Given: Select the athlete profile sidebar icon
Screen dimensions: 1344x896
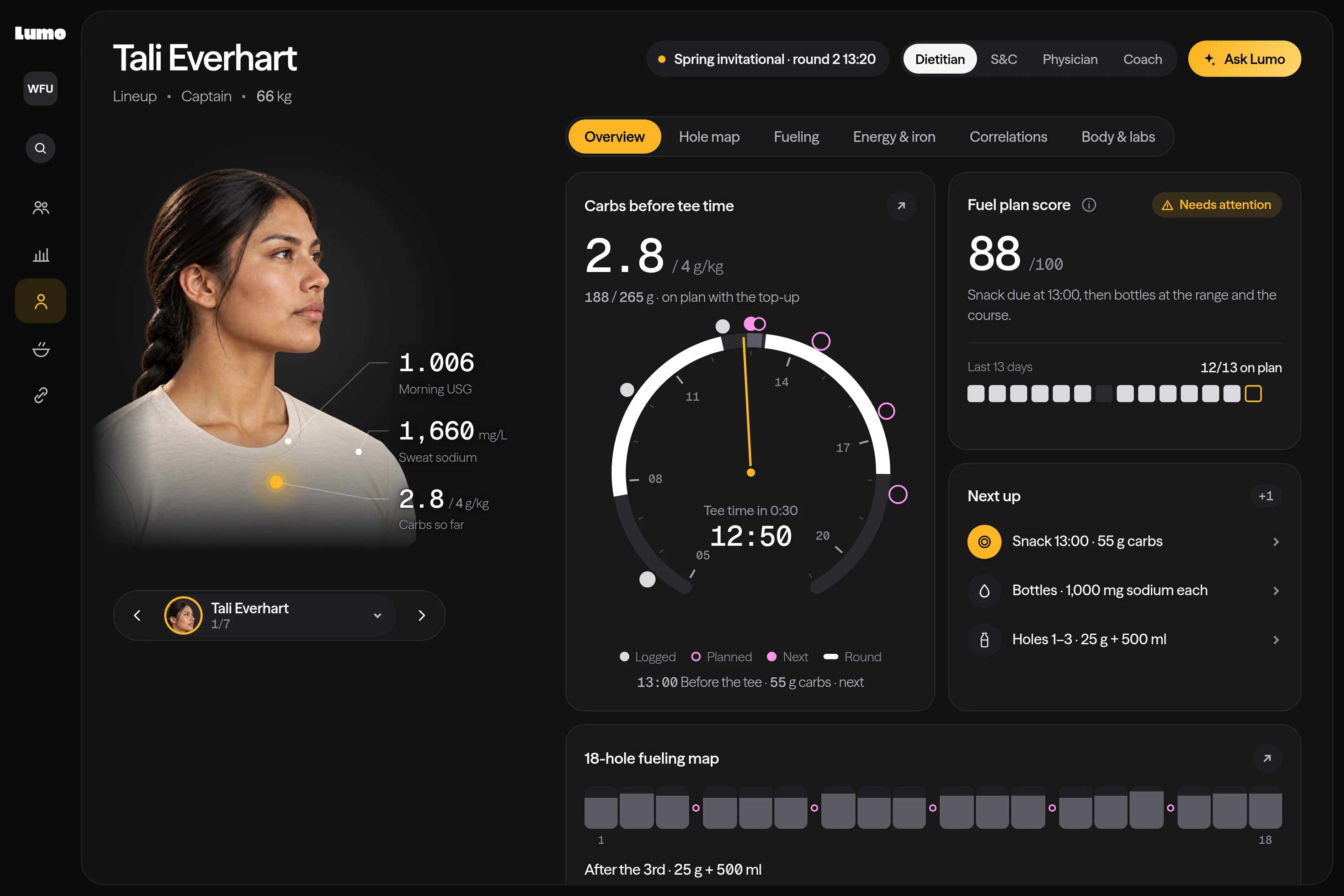Looking at the screenshot, I should 41,301.
